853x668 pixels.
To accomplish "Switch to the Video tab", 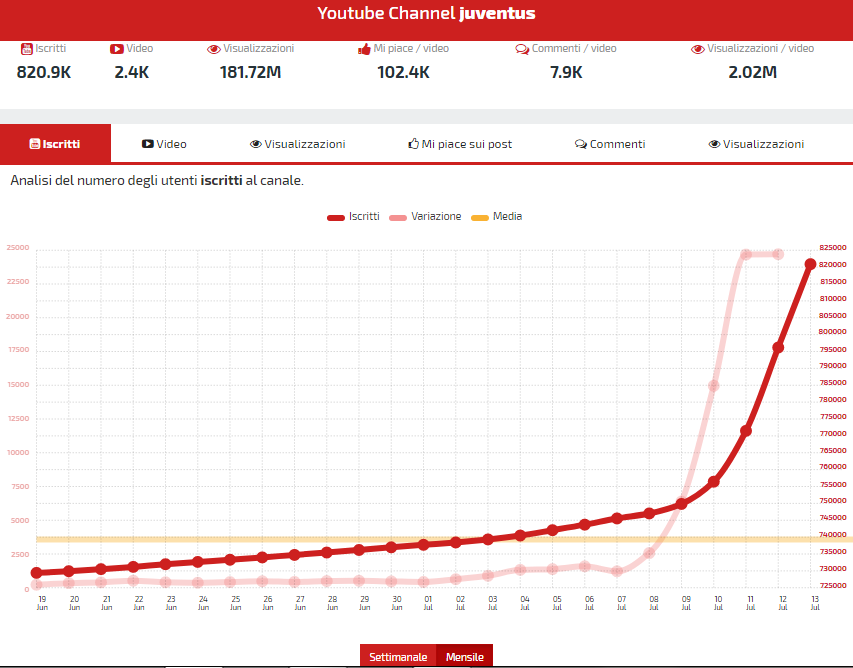I will click(164, 144).
